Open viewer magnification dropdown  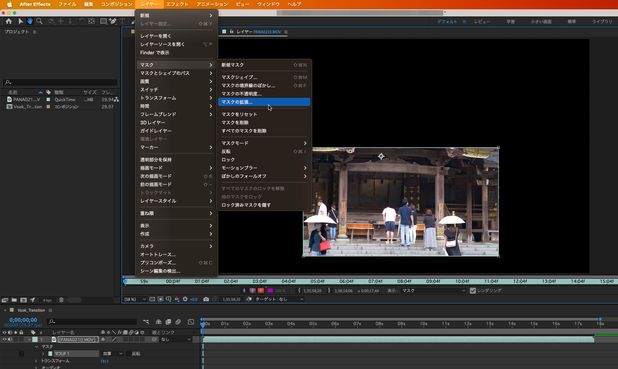coord(135,299)
